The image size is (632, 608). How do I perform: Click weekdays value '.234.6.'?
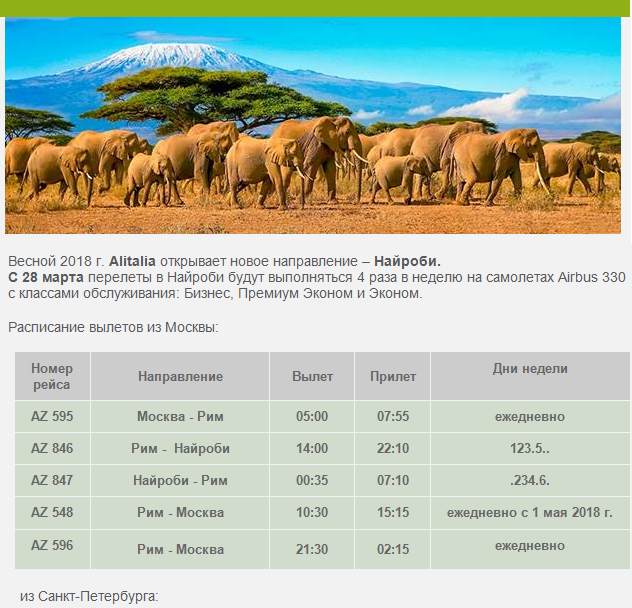click(x=530, y=480)
